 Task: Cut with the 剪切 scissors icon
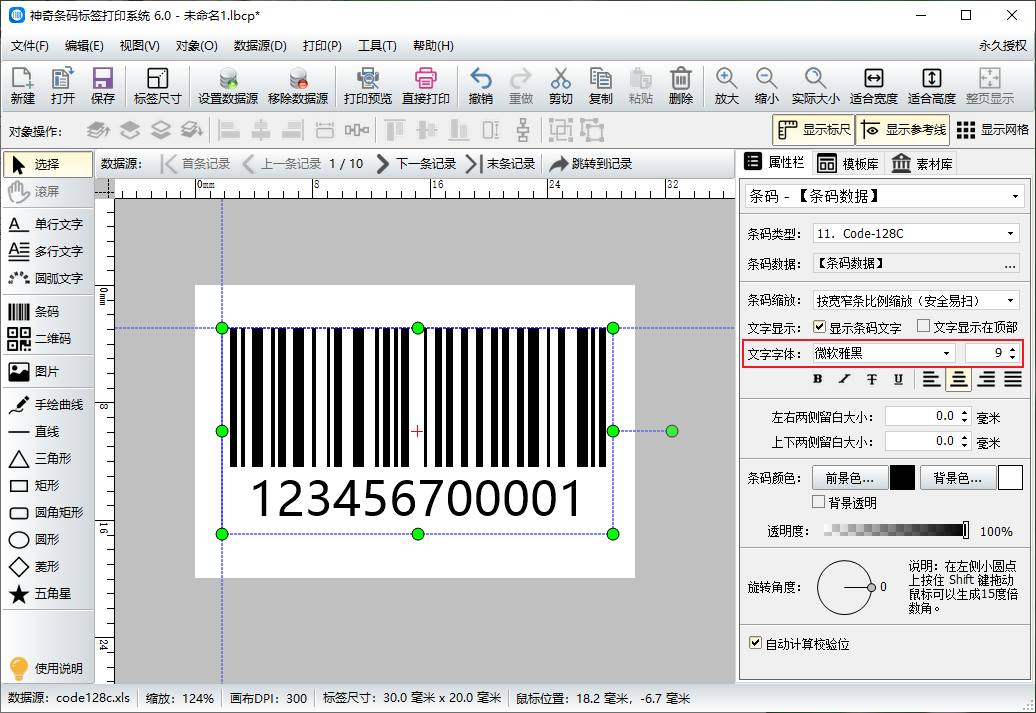pos(560,85)
